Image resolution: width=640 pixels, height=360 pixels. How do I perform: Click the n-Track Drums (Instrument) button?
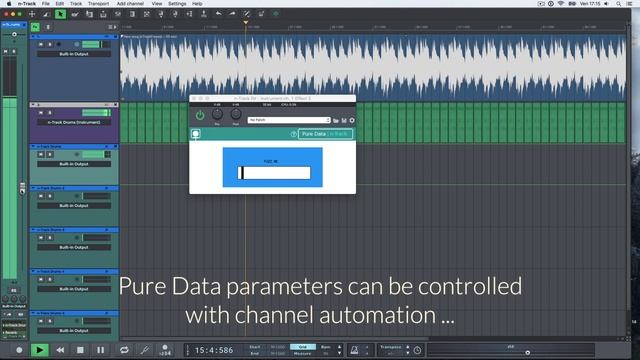coord(74,122)
